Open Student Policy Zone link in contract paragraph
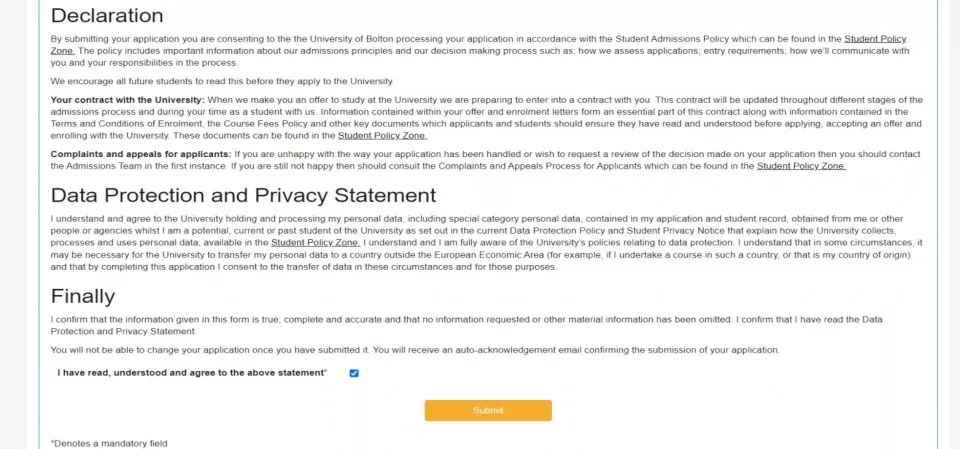This screenshot has height=449, width=960. [382, 135]
